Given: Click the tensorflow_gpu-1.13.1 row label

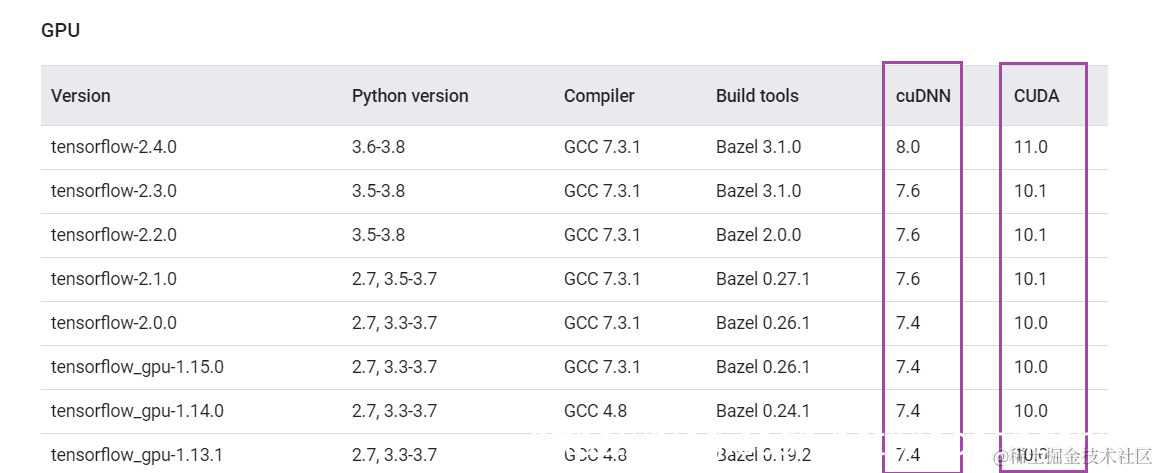Looking at the screenshot, I should pyautogui.click(x=137, y=455).
